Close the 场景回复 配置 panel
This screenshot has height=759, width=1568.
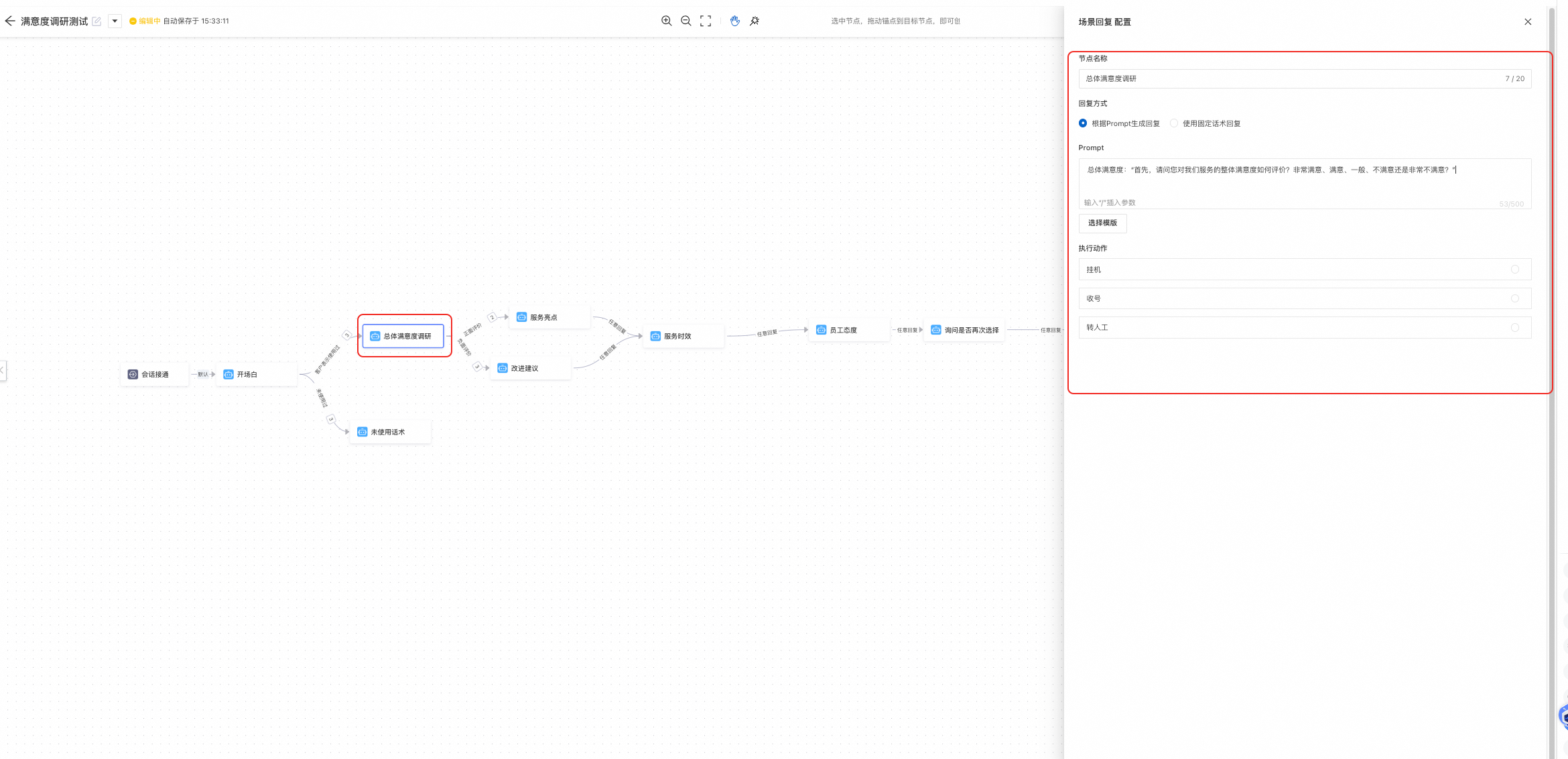pyautogui.click(x=1528, y=21)
